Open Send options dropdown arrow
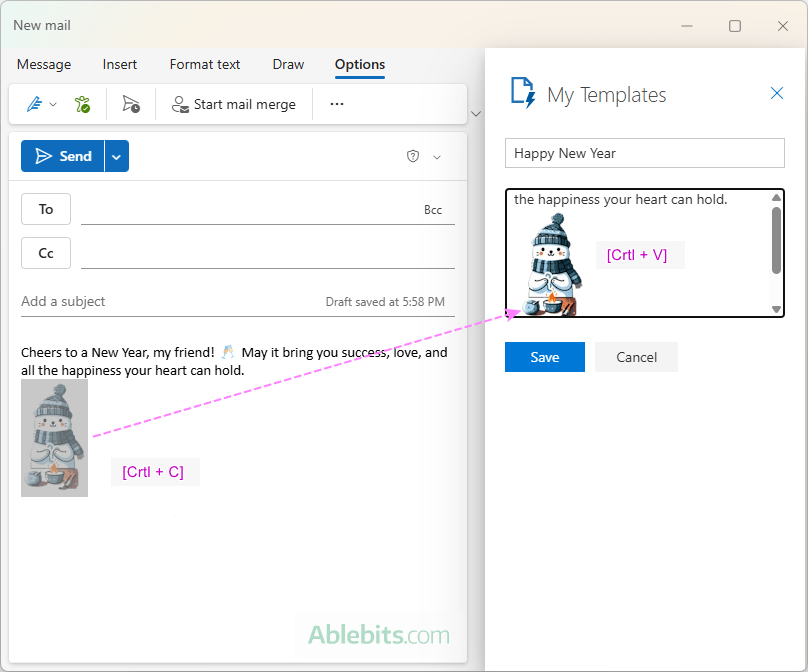 pyautogui.click(x=117, y=156)
